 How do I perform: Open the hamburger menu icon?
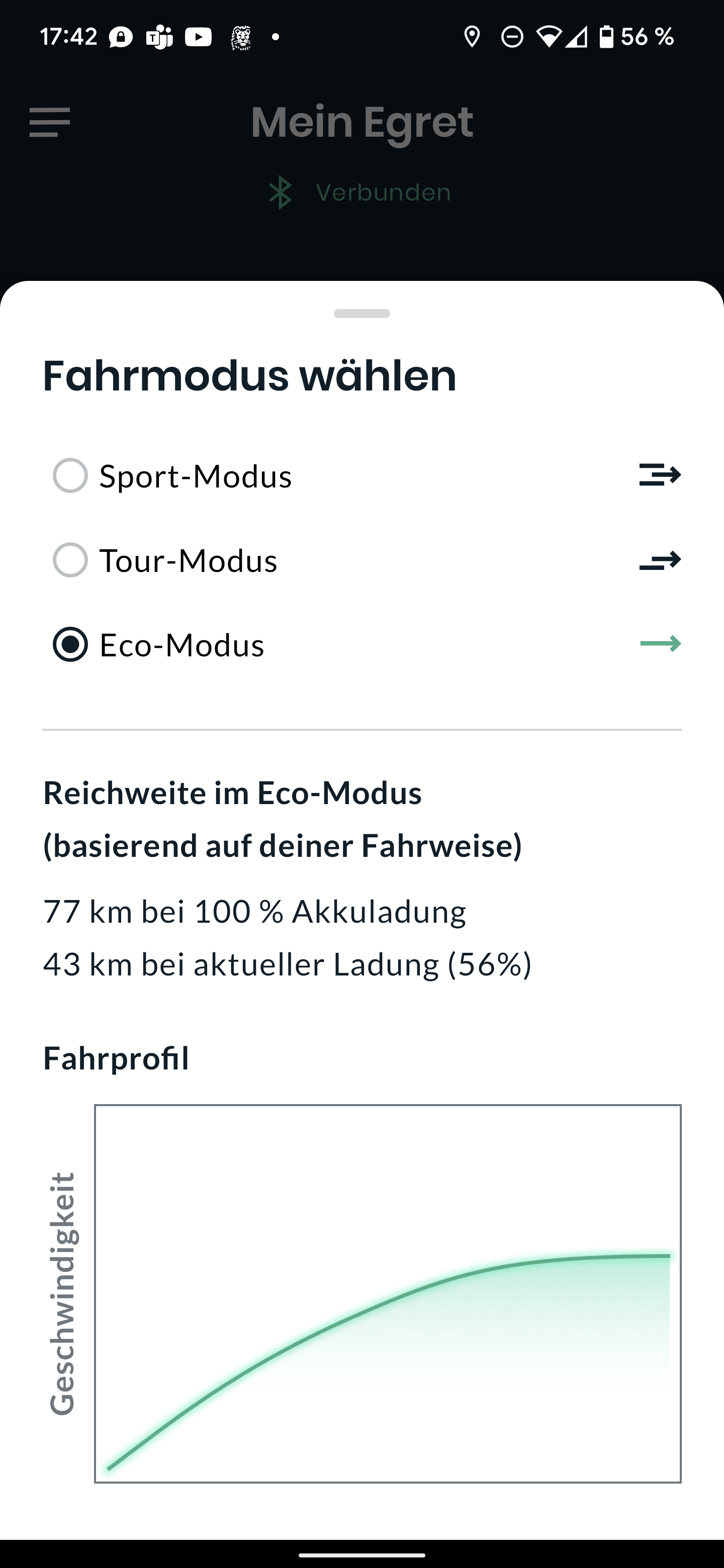click(50, 122)
